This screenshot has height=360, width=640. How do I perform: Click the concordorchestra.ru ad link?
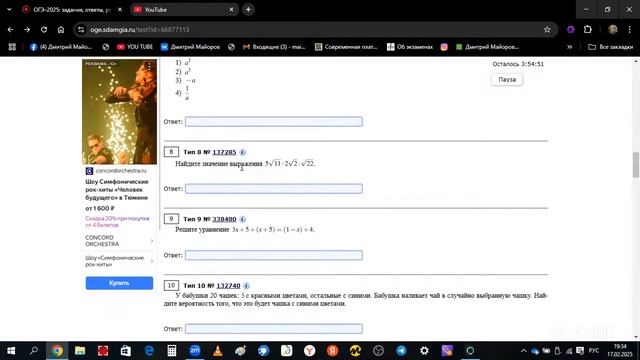[121, 171]
